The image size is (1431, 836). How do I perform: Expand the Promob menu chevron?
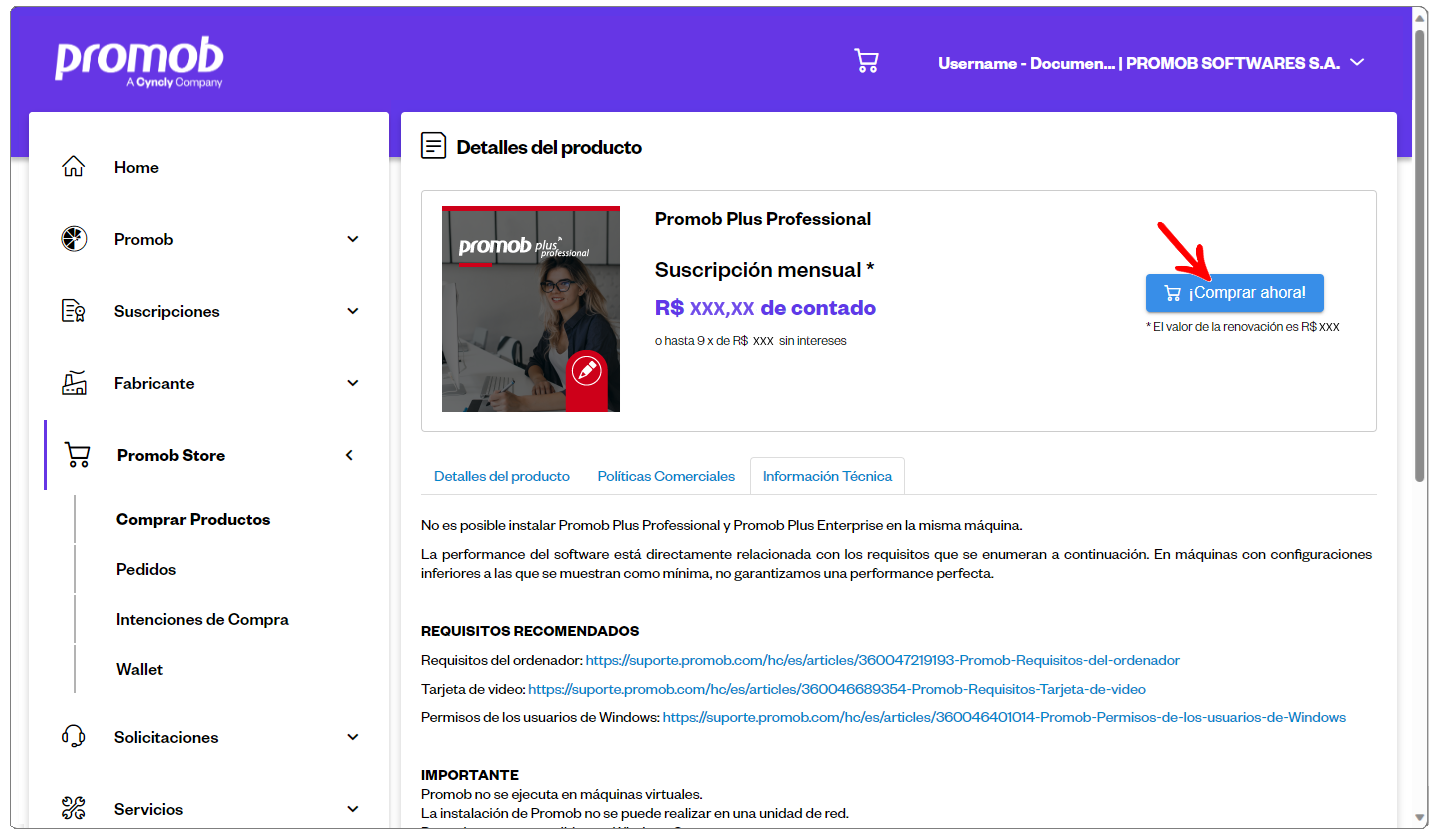click(352, 239)
